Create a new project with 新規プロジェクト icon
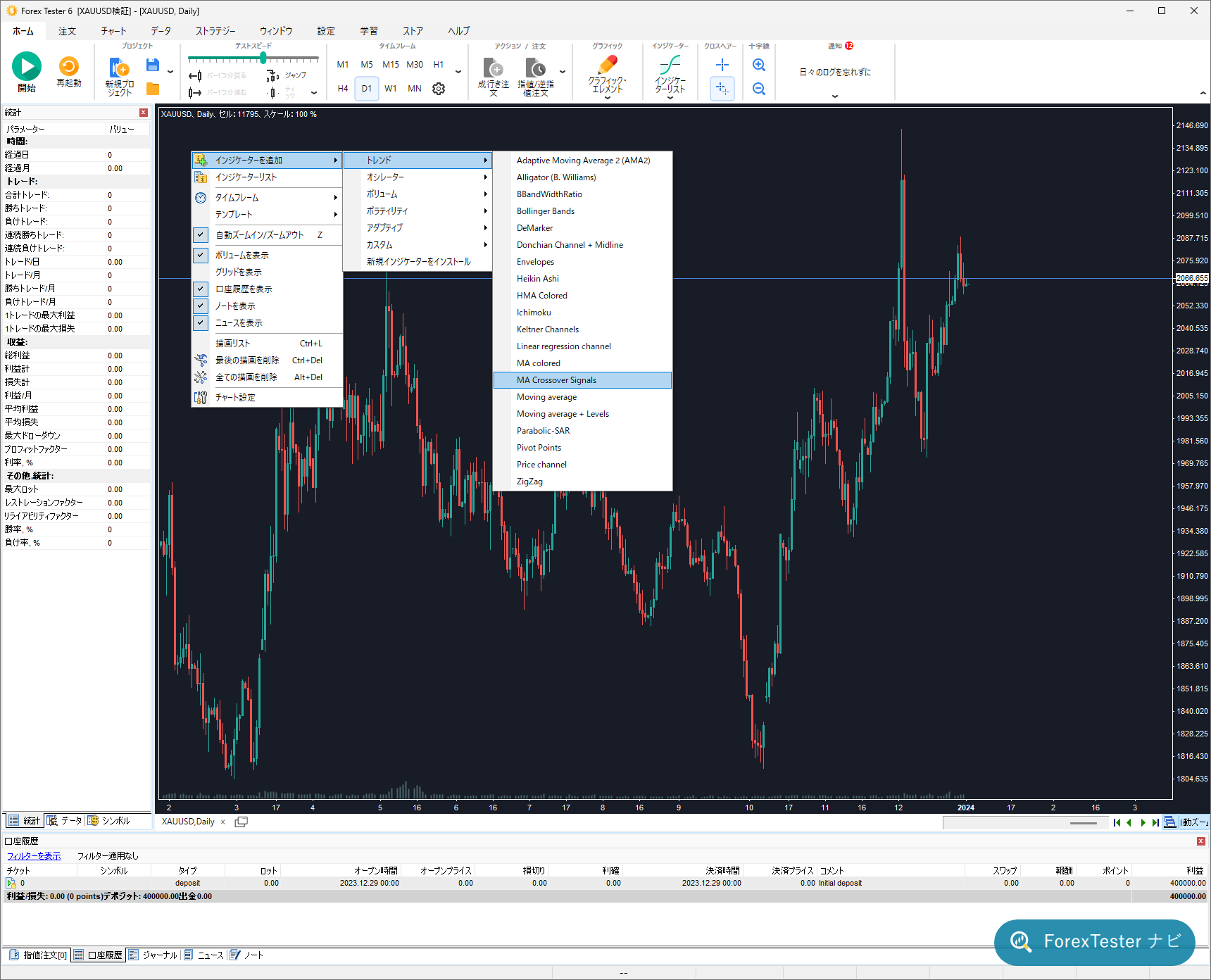 point(119,68)
